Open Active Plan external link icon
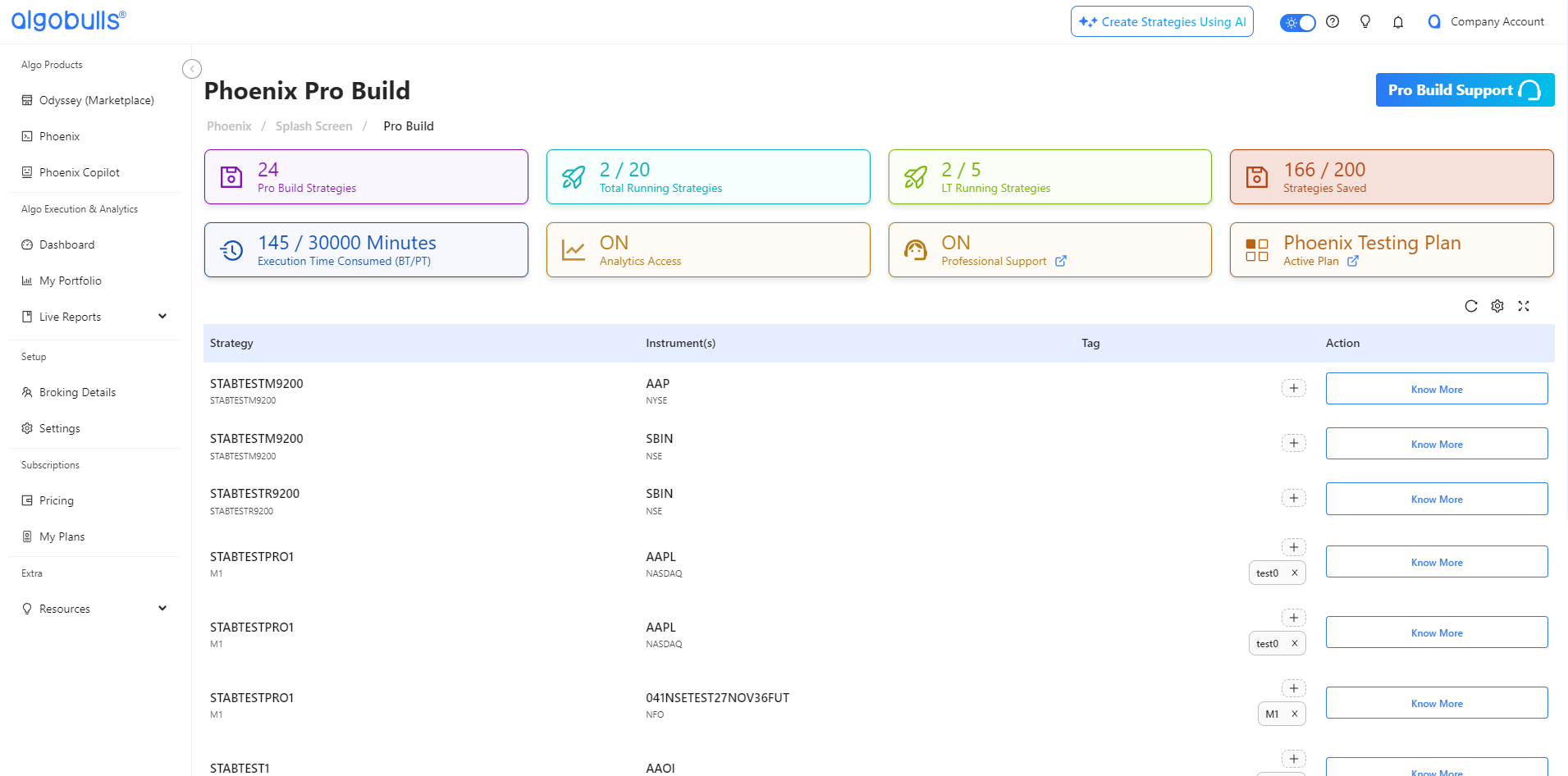The height and width of the screenshot is (776, 1568). coord(1353,261)
